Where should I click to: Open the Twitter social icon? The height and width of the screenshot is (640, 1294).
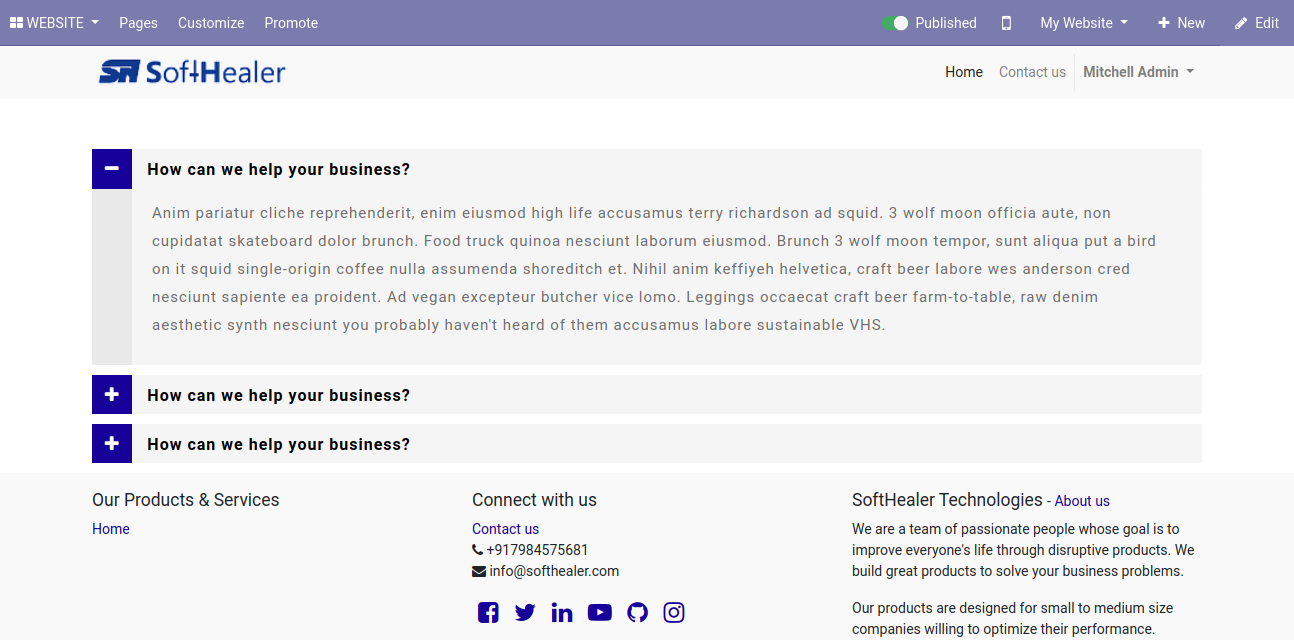tap(525, 613)
